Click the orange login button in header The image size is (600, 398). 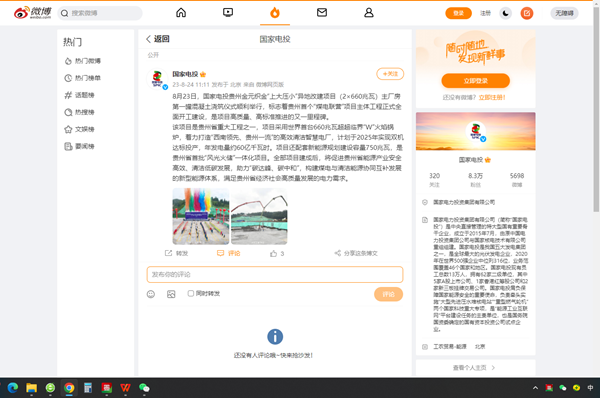coord(458,13)
